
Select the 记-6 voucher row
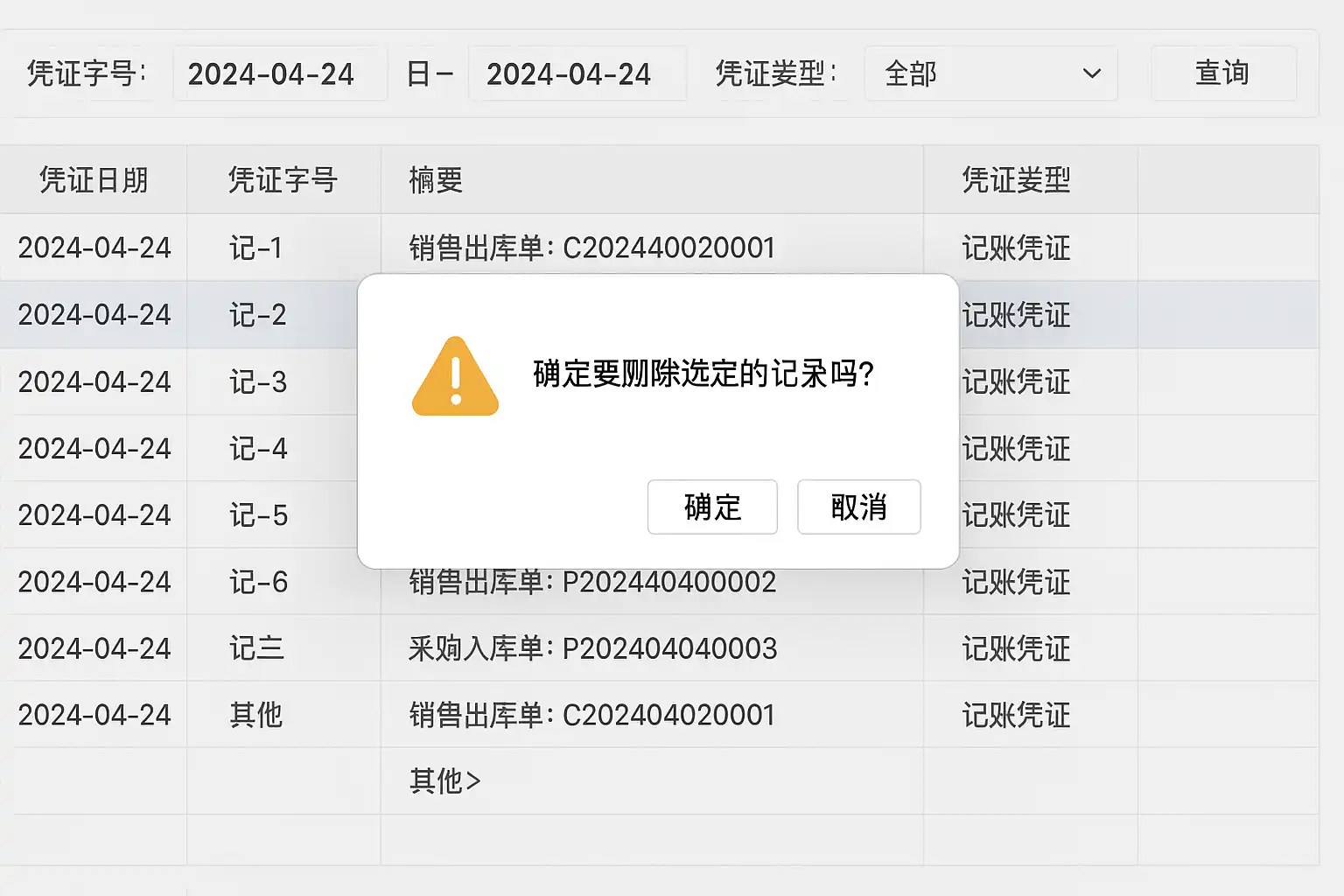pos(258,583)
